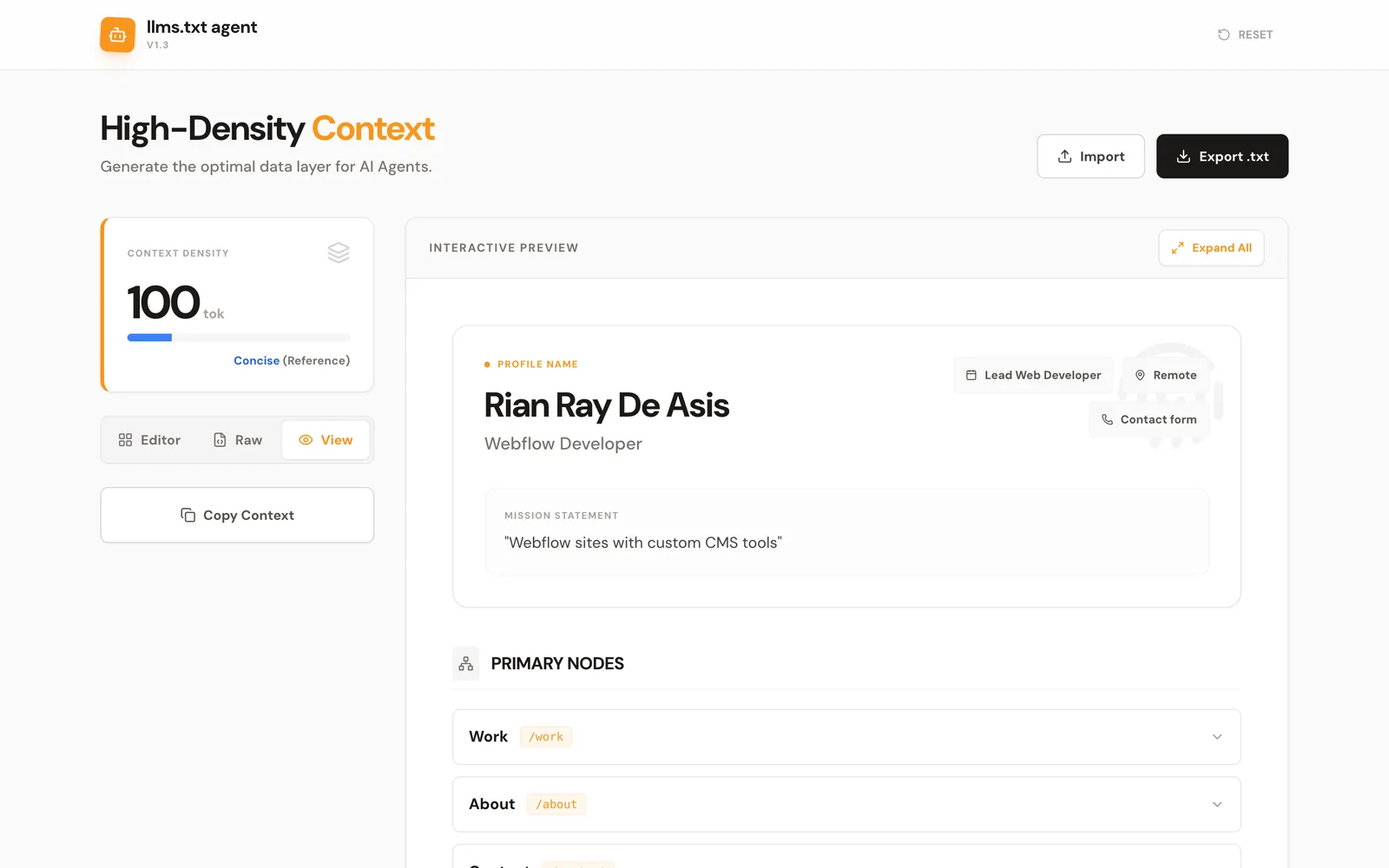Image resolution: width=1389 pixels, height=868 pixels.
Task: Click the /about path badge
Action: [556, 805]
